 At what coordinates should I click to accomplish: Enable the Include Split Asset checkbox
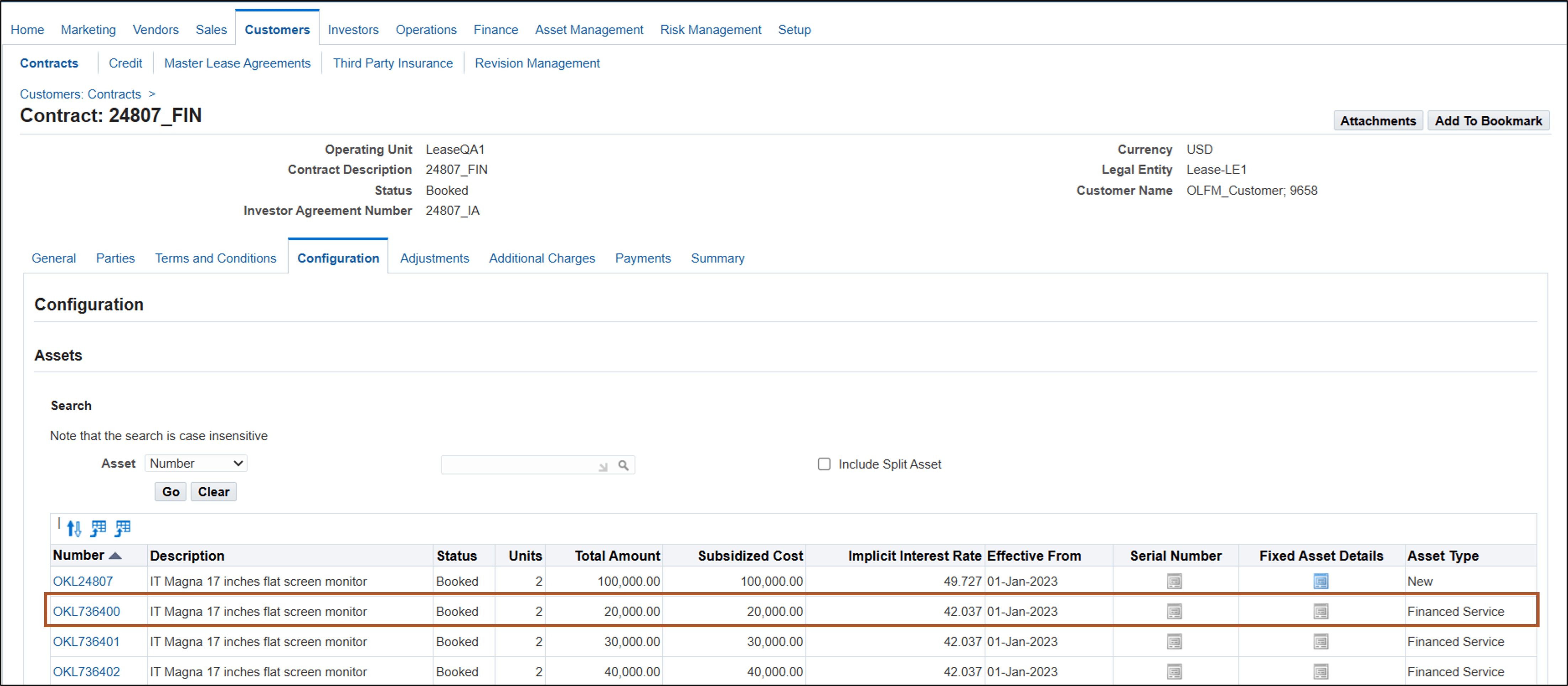coord(823,464)
